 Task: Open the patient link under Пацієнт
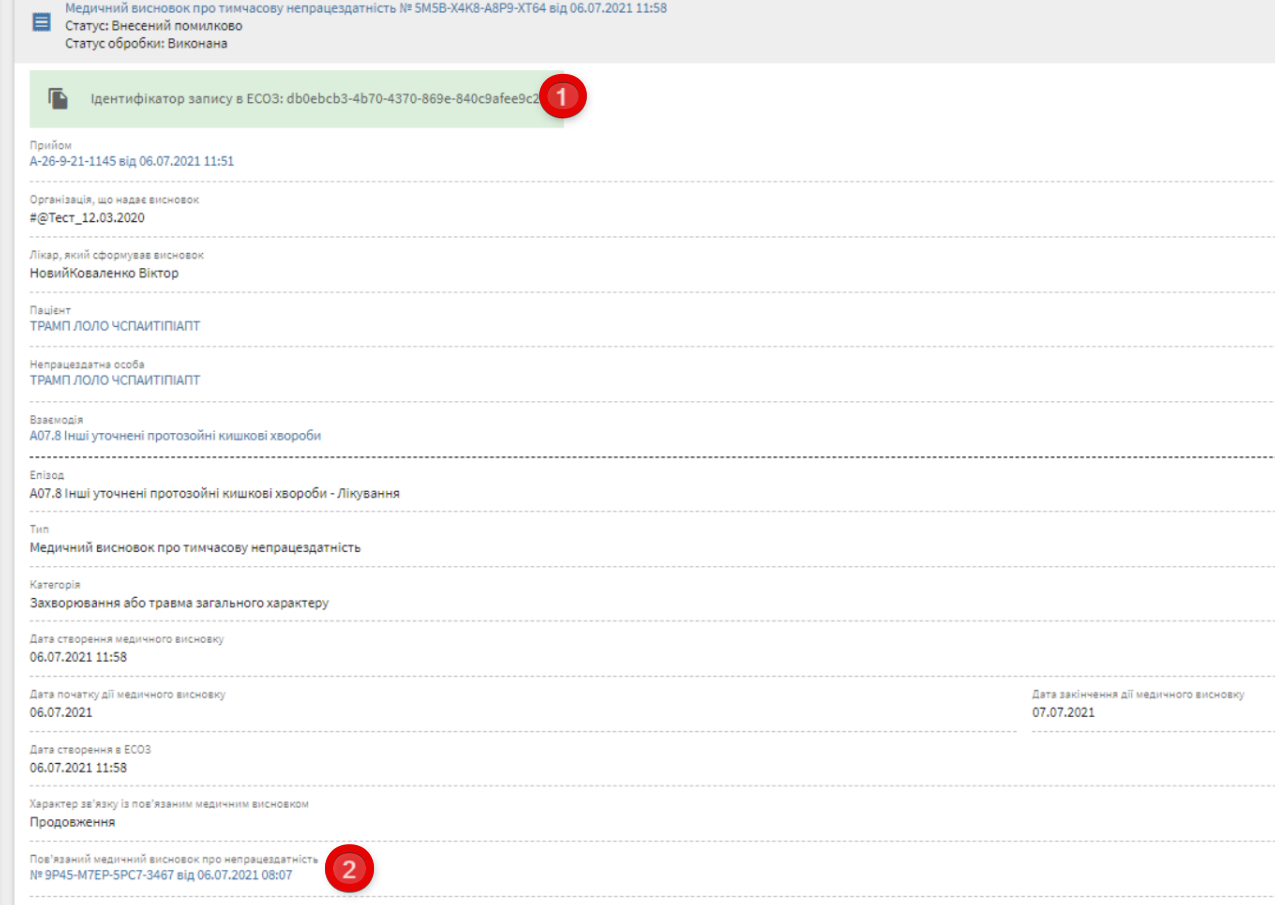pyautogui.click(x=115, y=326)
